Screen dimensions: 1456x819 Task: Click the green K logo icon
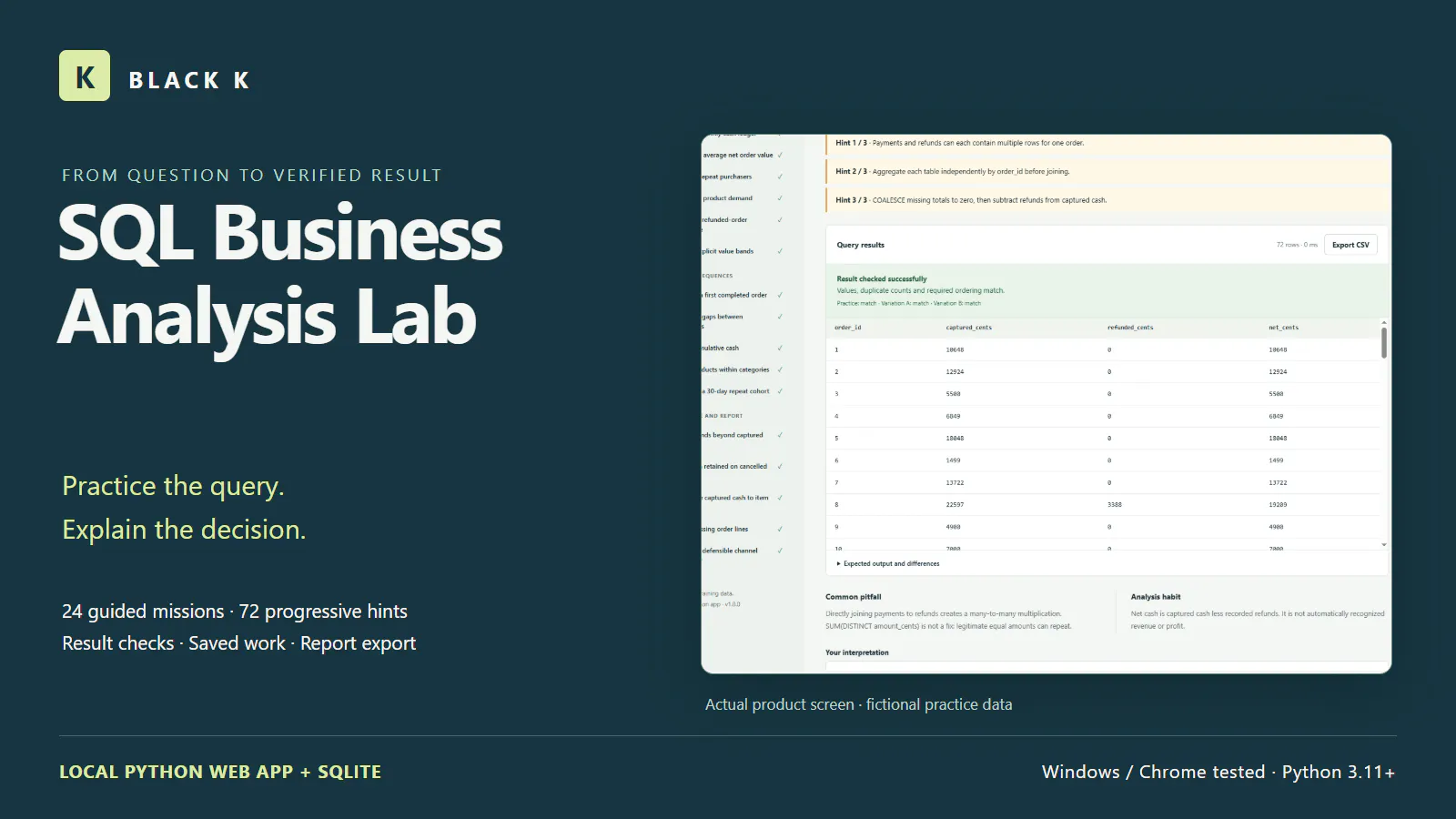tap(85, 76)
